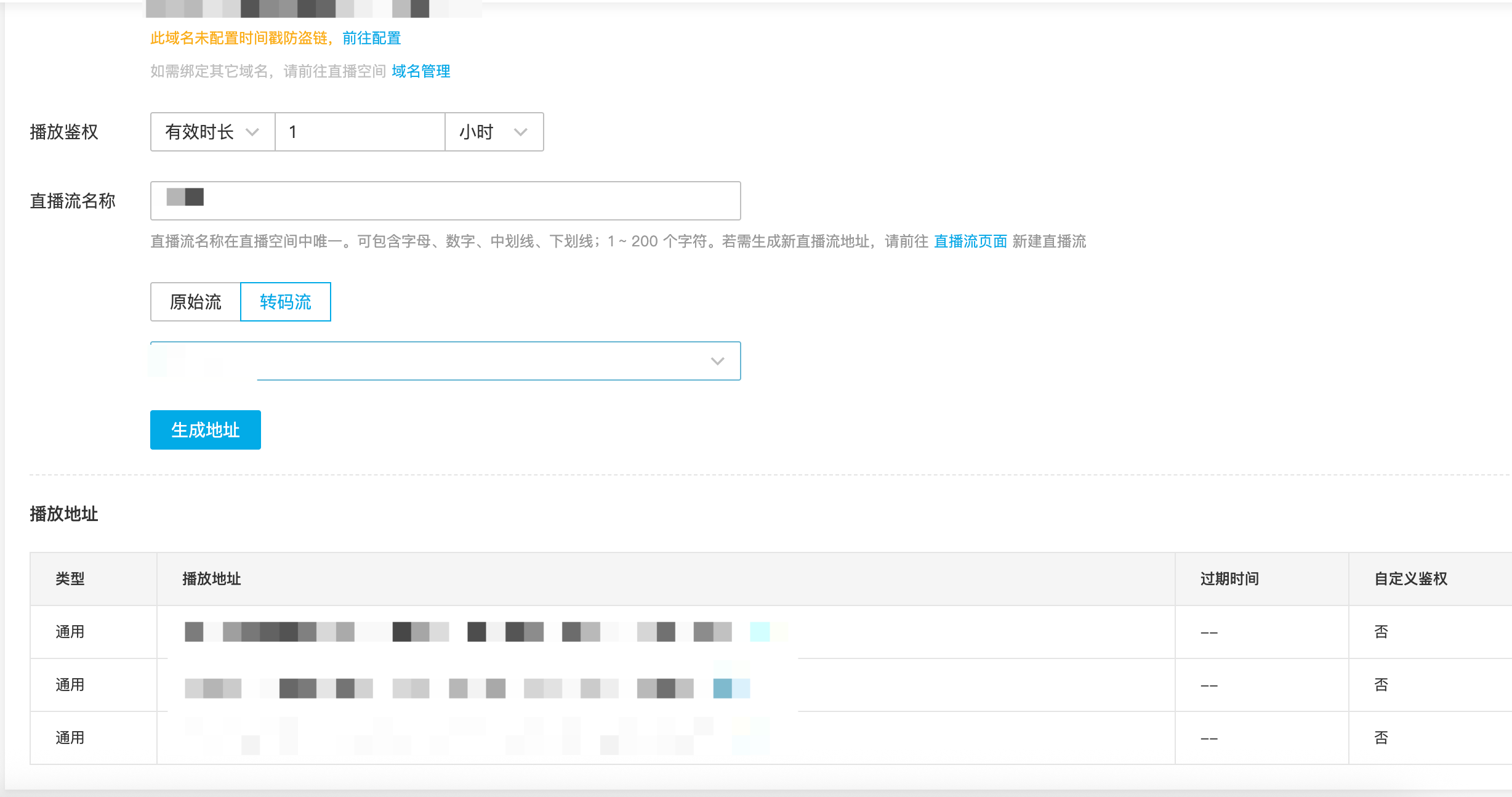The image size is (1512, 797).
Task: Expand the transcoding stream selection box
Action: tap(444, 361)
